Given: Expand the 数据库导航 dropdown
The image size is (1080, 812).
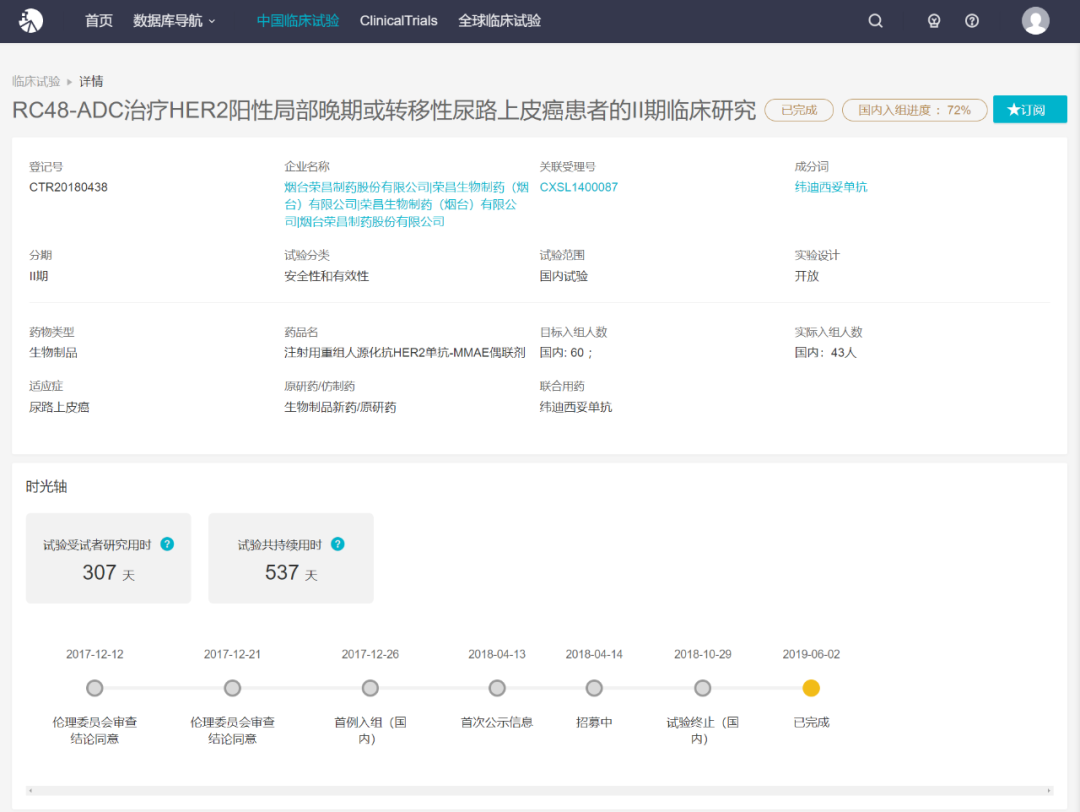Looking at the screenshot, I should (174, 21).
